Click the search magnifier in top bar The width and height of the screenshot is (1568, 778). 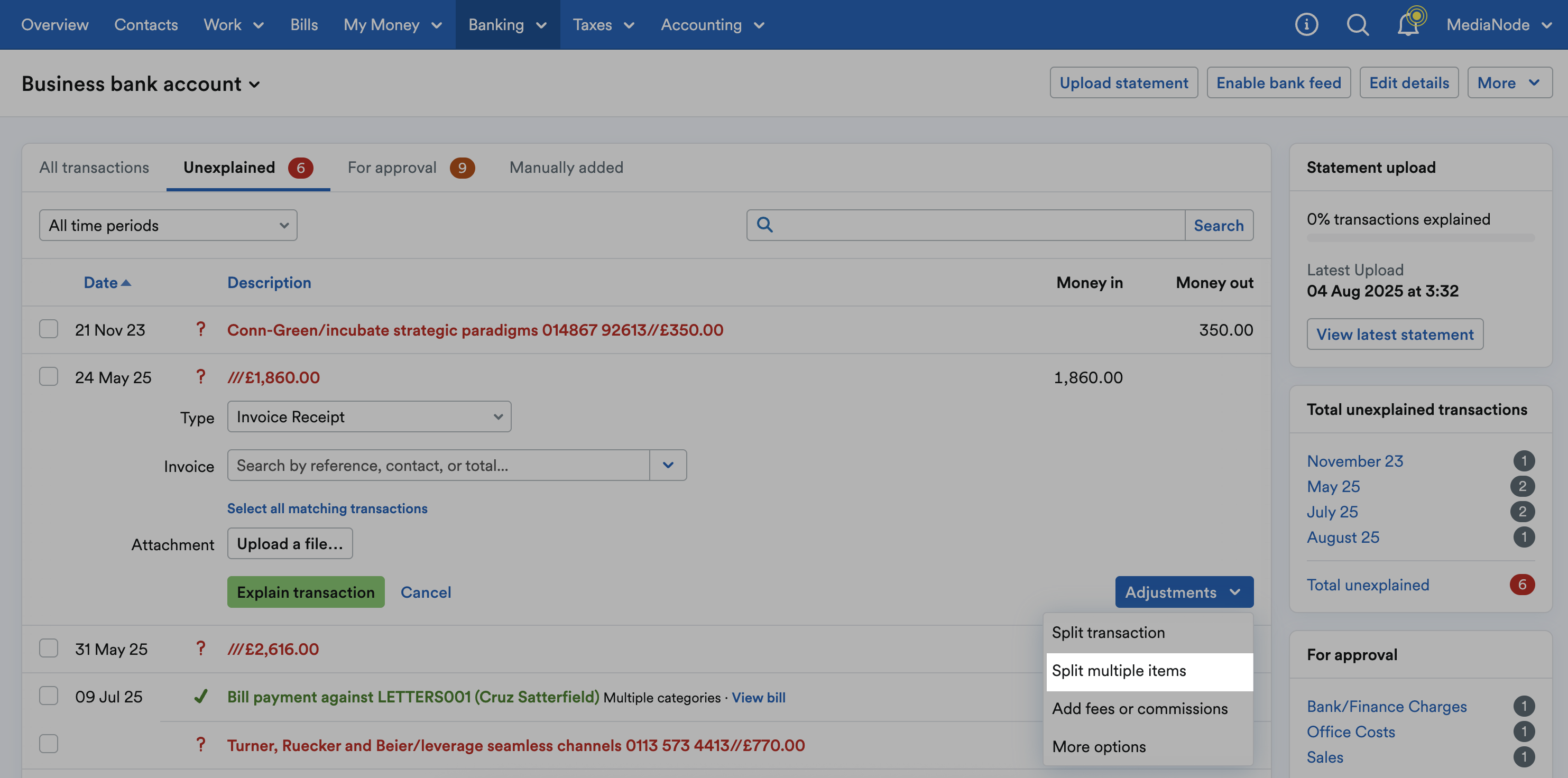pos(1358,24)
